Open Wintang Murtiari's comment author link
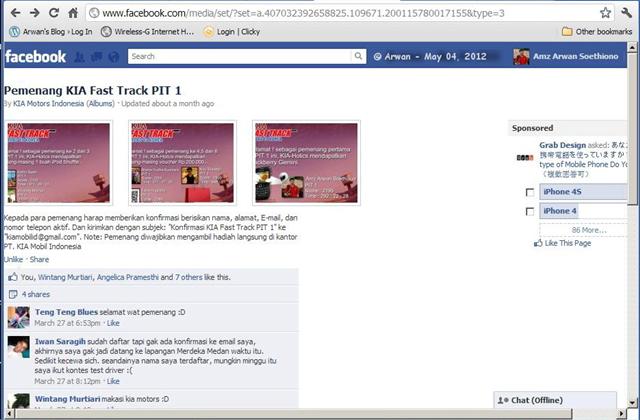 click(67, 399)
